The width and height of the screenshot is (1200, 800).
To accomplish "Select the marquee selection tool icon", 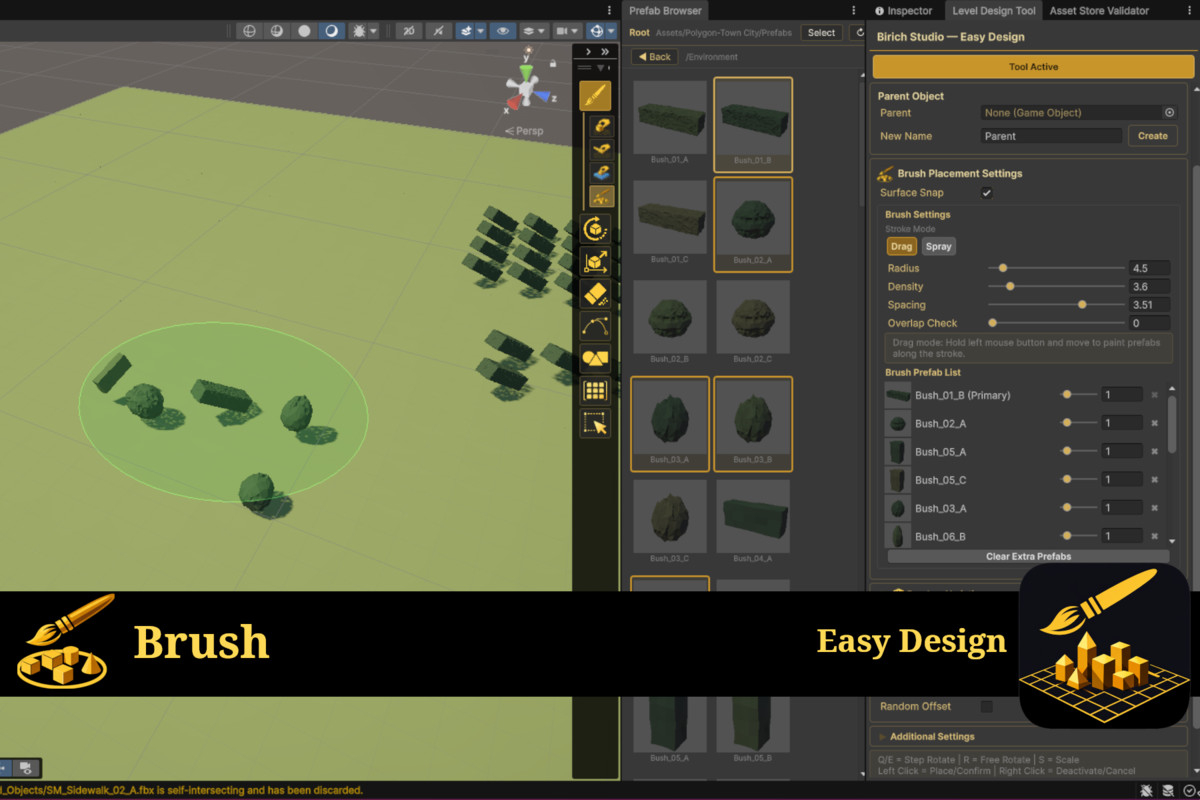I will pos(595,424).
